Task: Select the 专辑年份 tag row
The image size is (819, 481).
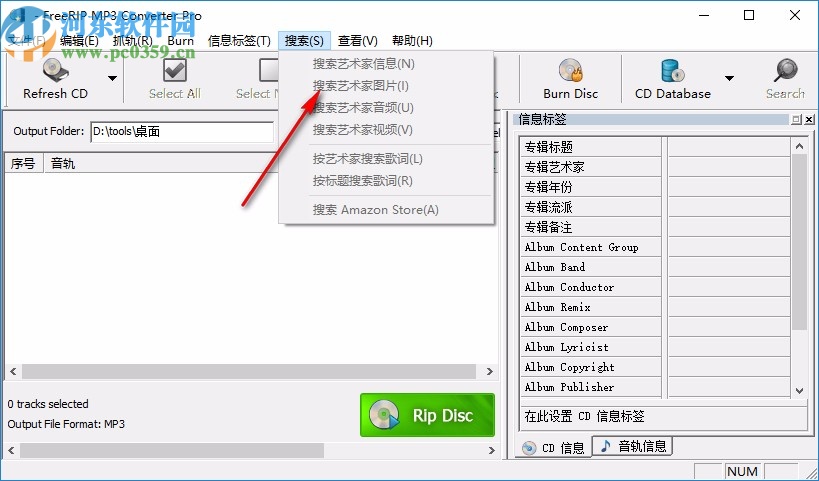Action: pos(591,187)
